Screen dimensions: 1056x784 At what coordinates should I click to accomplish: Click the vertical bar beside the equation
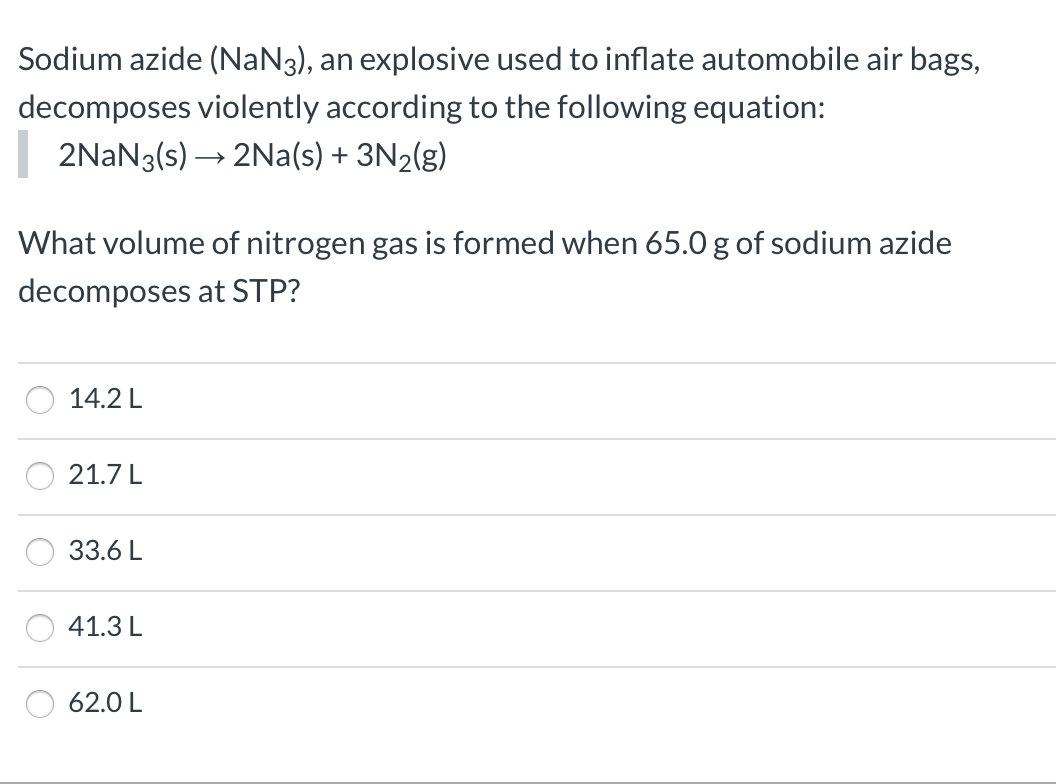(x=20, y=156)
